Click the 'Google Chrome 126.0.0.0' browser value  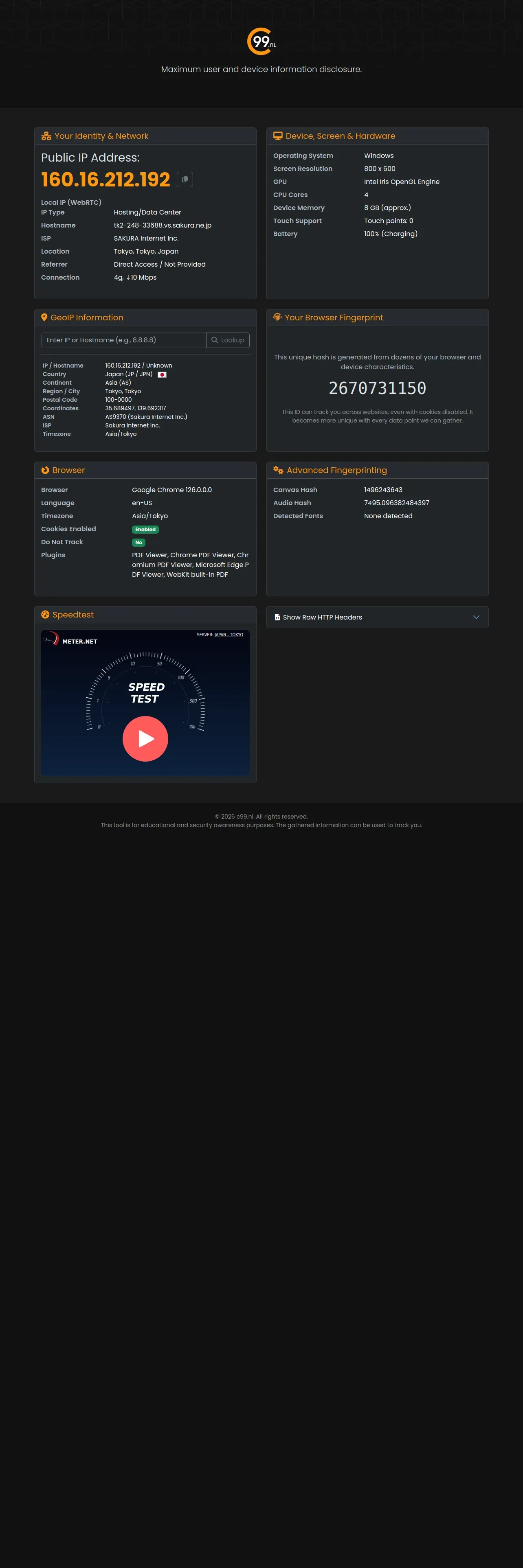tap(172, 490)
